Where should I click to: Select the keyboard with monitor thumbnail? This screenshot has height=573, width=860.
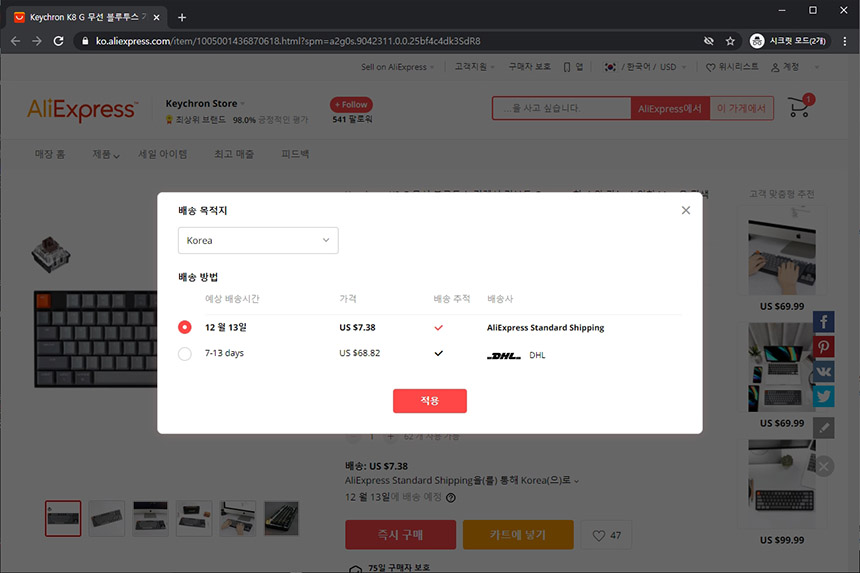point(150,518)
